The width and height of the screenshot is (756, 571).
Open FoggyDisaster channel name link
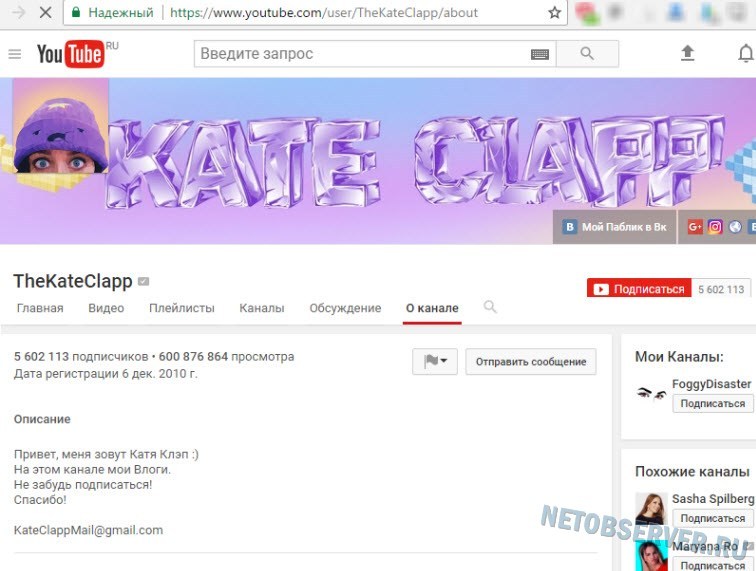712,384
